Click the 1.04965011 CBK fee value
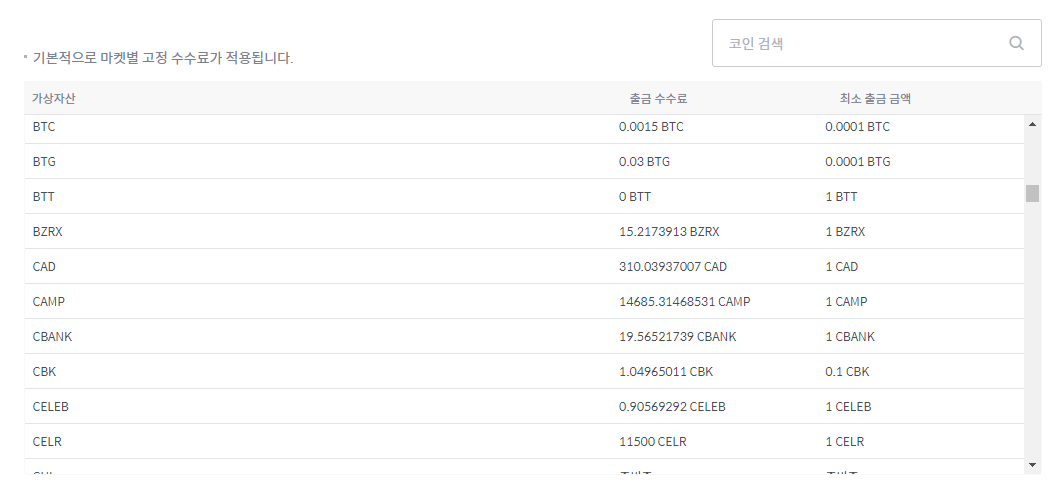 (x=666, y=372)
